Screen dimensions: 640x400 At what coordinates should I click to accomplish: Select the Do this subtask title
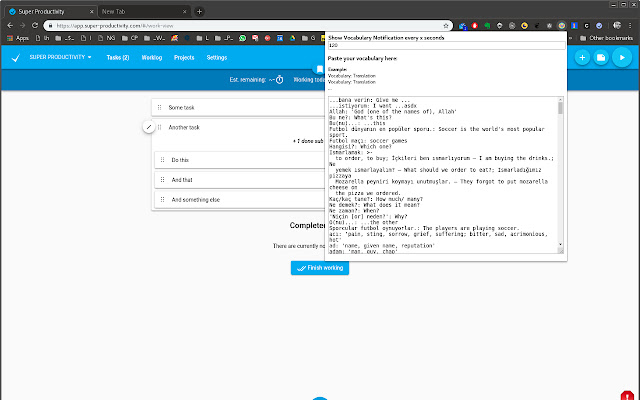tap(180, 160)
